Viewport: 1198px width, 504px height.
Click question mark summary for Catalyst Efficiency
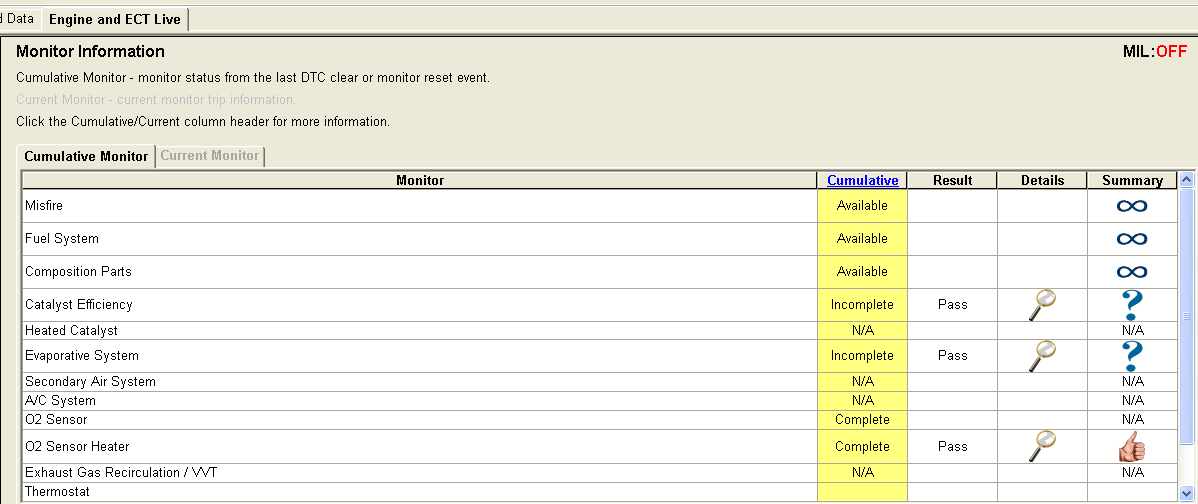pos(1132,305)
